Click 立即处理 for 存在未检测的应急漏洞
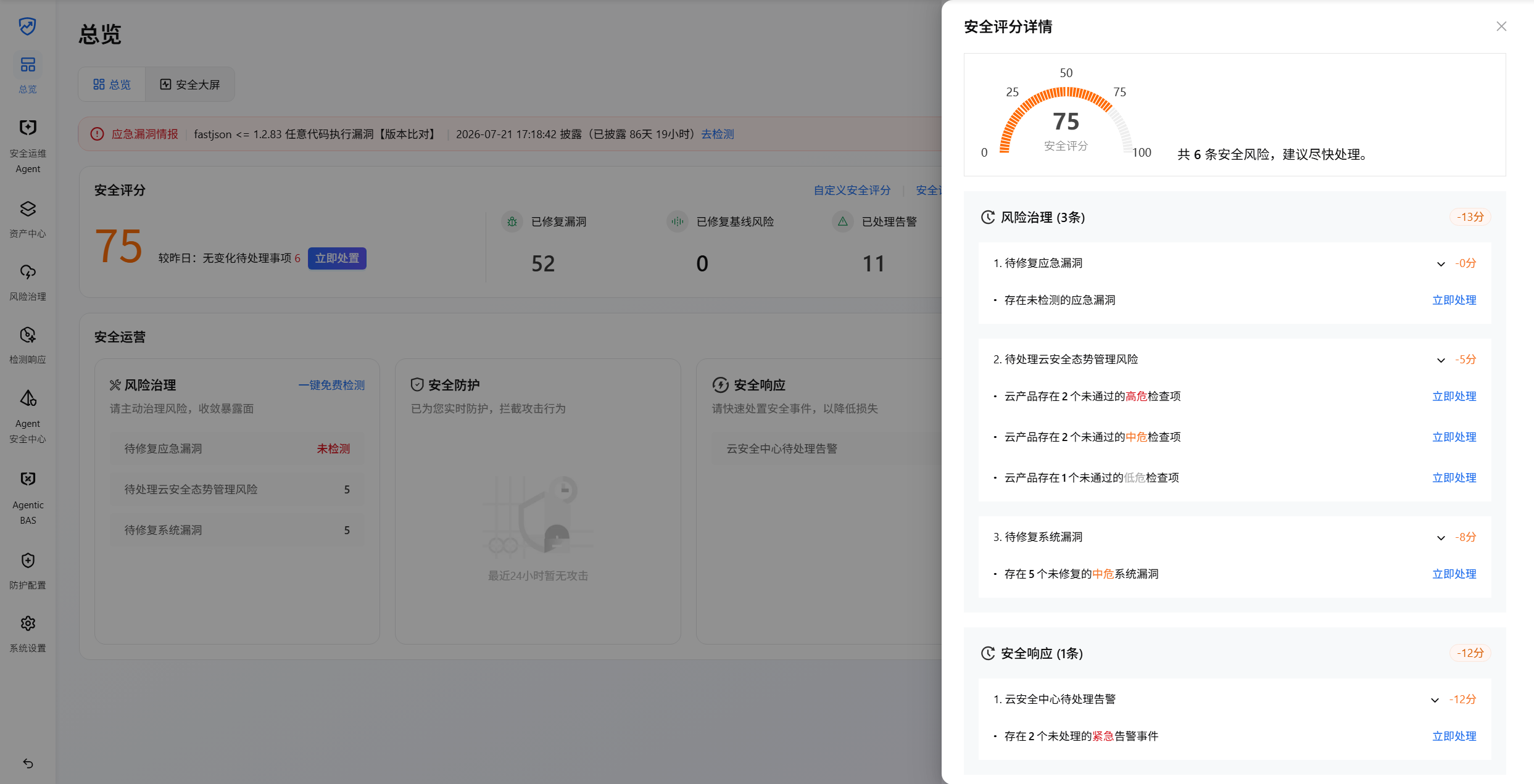The width and height of the screenshot is (1534, 784). pyautogui.click(x=1454, y=300)
